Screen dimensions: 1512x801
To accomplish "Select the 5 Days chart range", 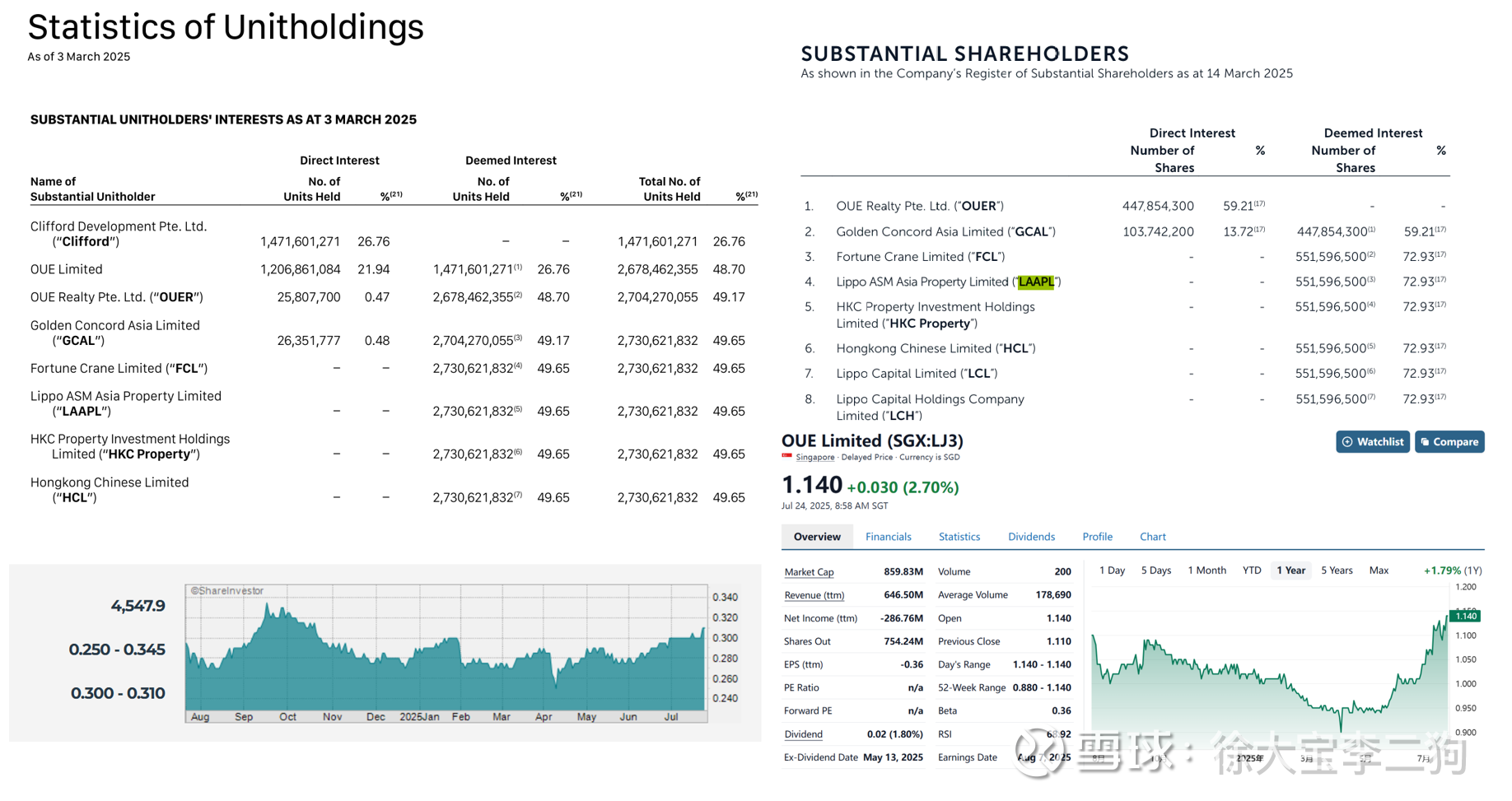I will click(1155, 570).
